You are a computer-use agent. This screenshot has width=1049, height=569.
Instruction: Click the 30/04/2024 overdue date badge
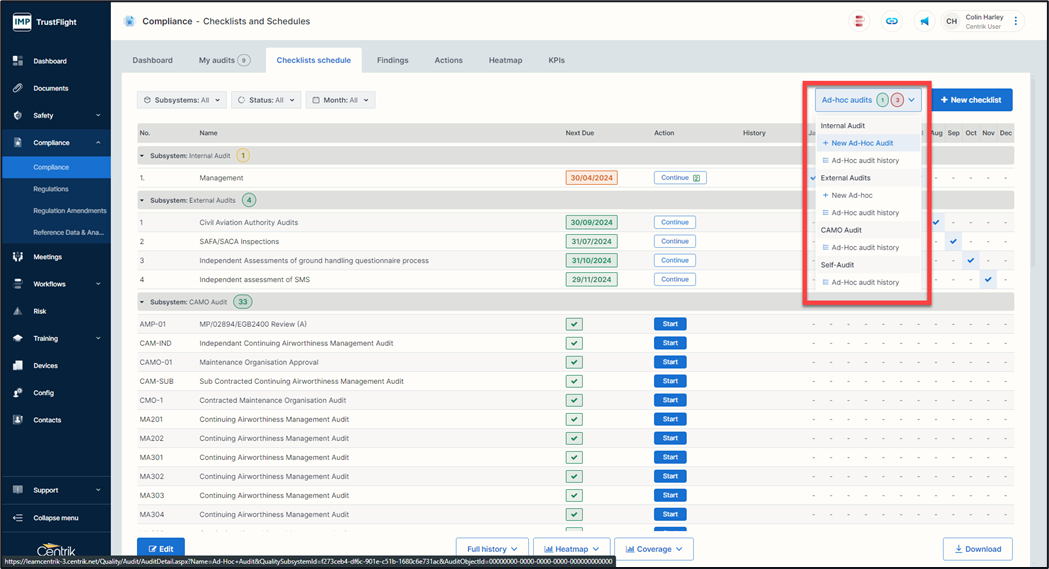tap(591, 178)
